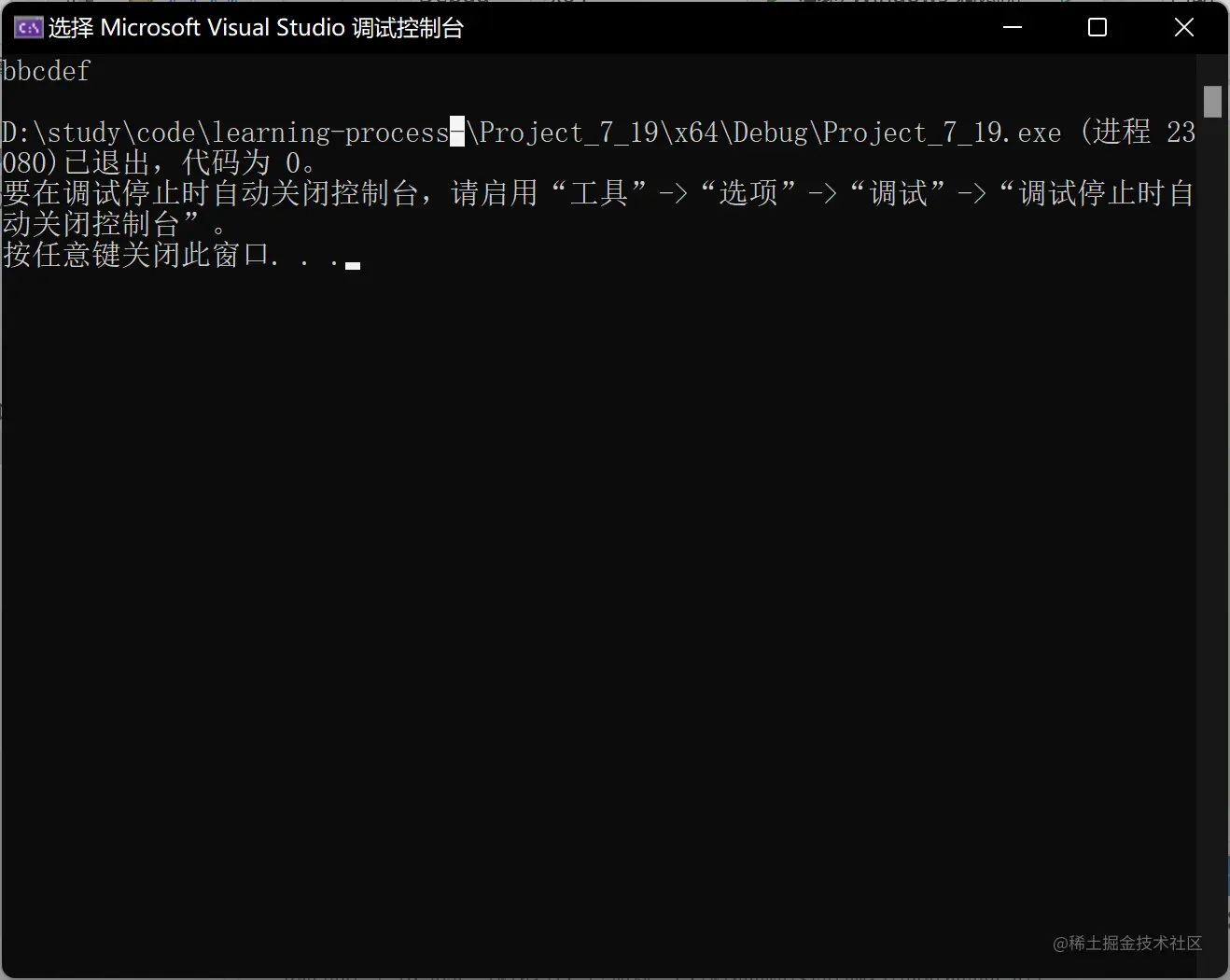Minimize the debug console window
1230x980 pixels.
(1013, 28)
